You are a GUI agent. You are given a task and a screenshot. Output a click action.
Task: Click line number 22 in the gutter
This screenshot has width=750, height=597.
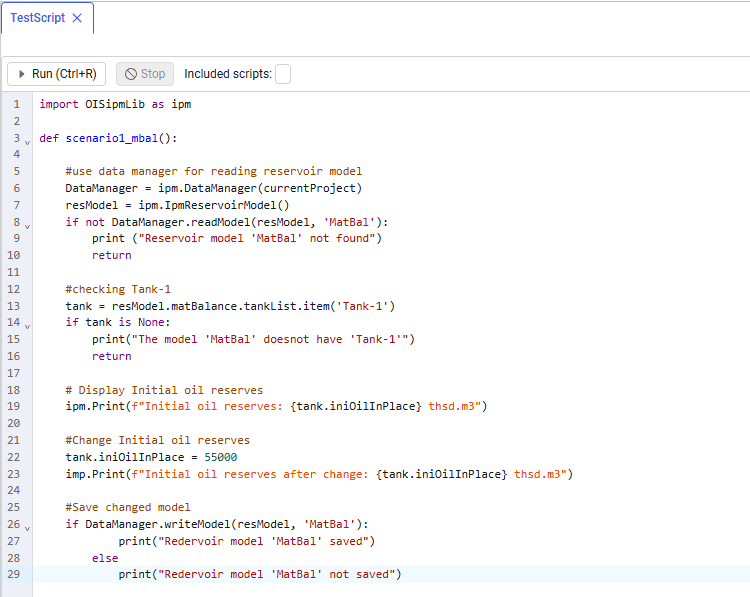point(14,457)
